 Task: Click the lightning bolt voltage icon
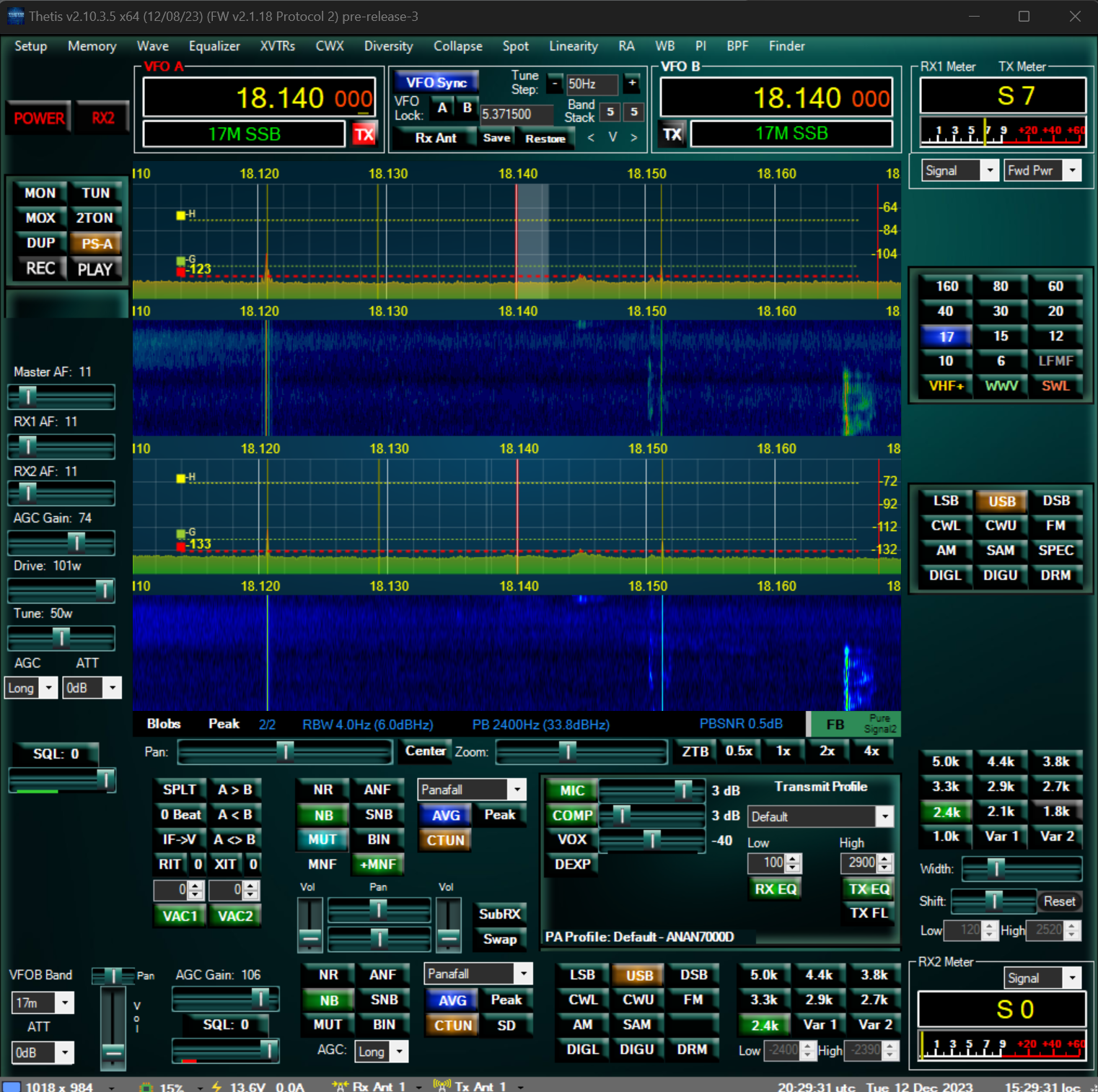216,1086
